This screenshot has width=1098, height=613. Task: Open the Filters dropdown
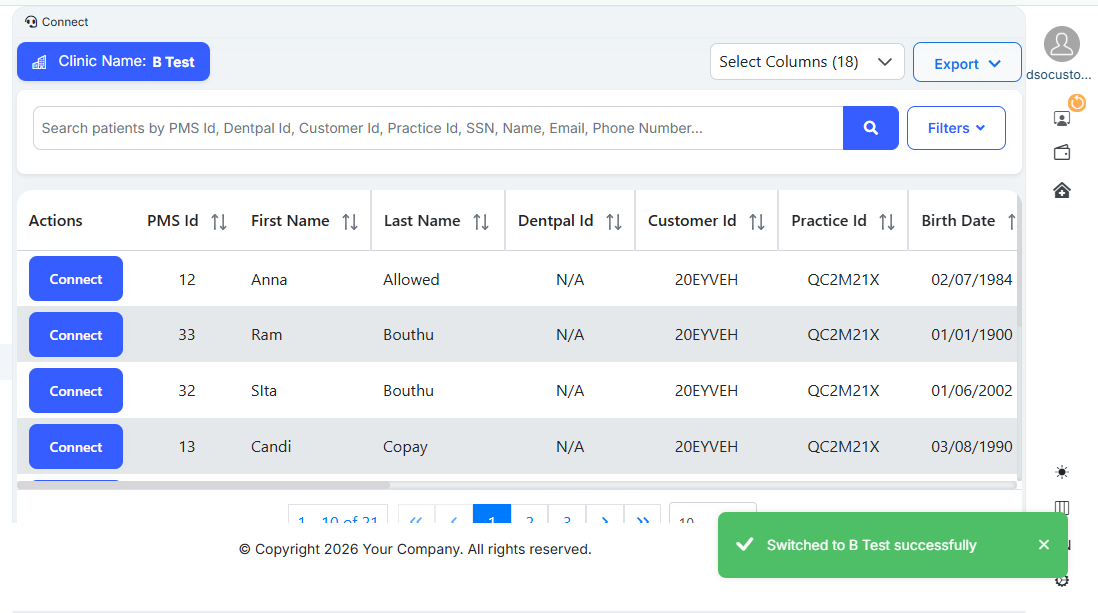coord(955,128)
